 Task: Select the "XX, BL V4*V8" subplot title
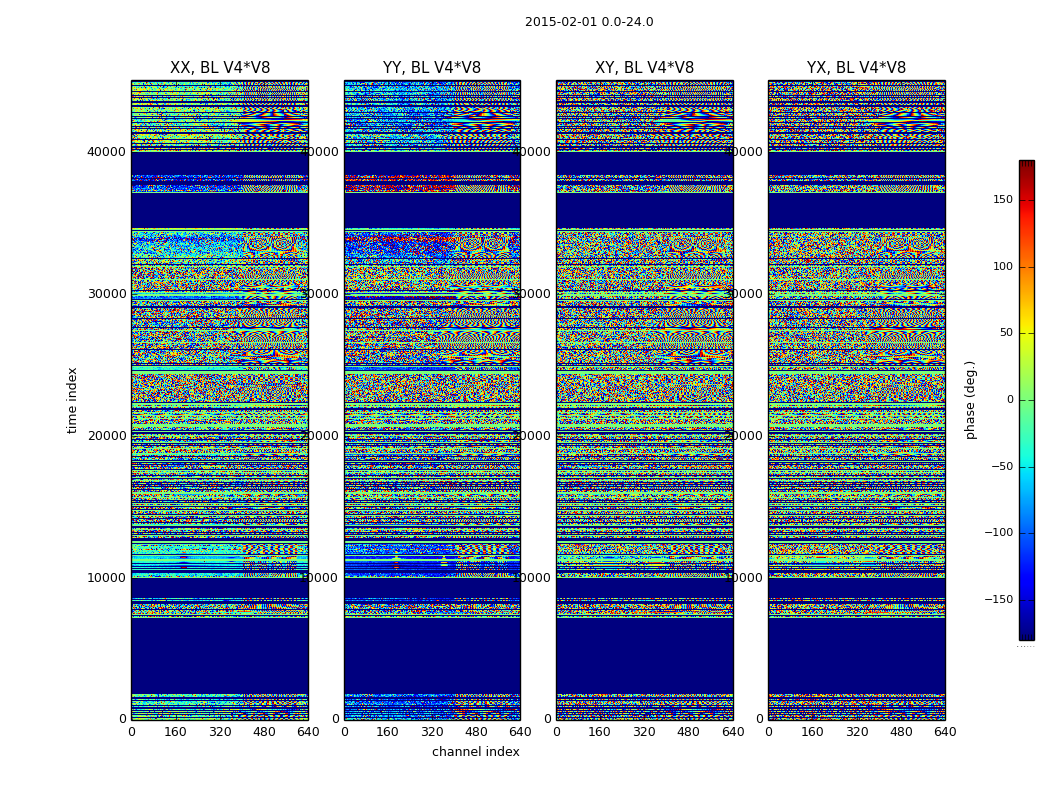[x=220, y=68]
